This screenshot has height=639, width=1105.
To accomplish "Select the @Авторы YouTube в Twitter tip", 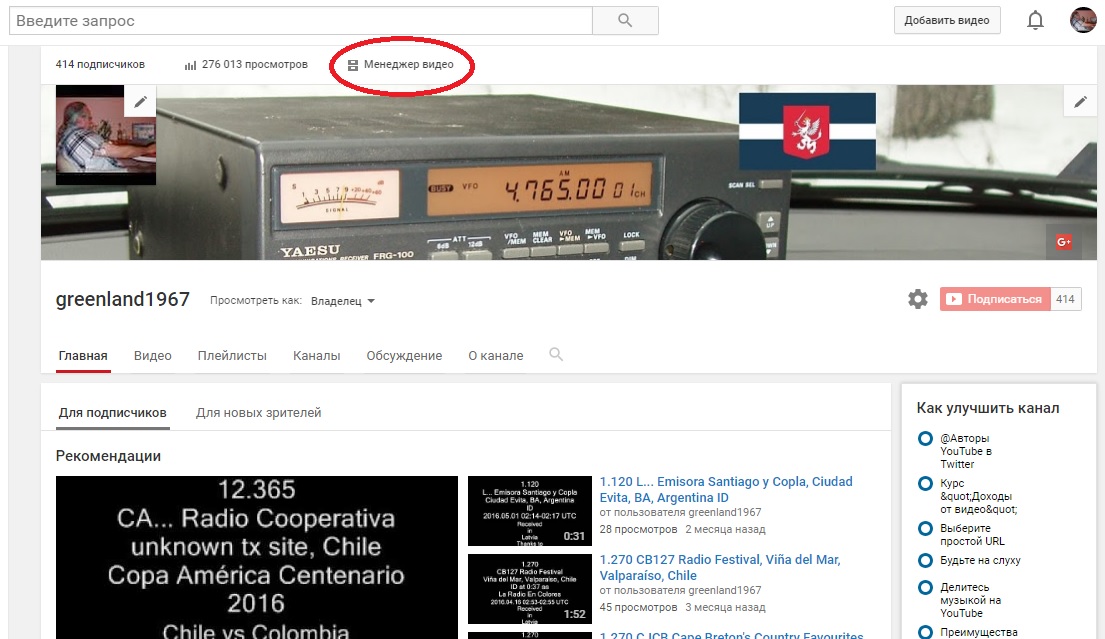I will point(967,451).
